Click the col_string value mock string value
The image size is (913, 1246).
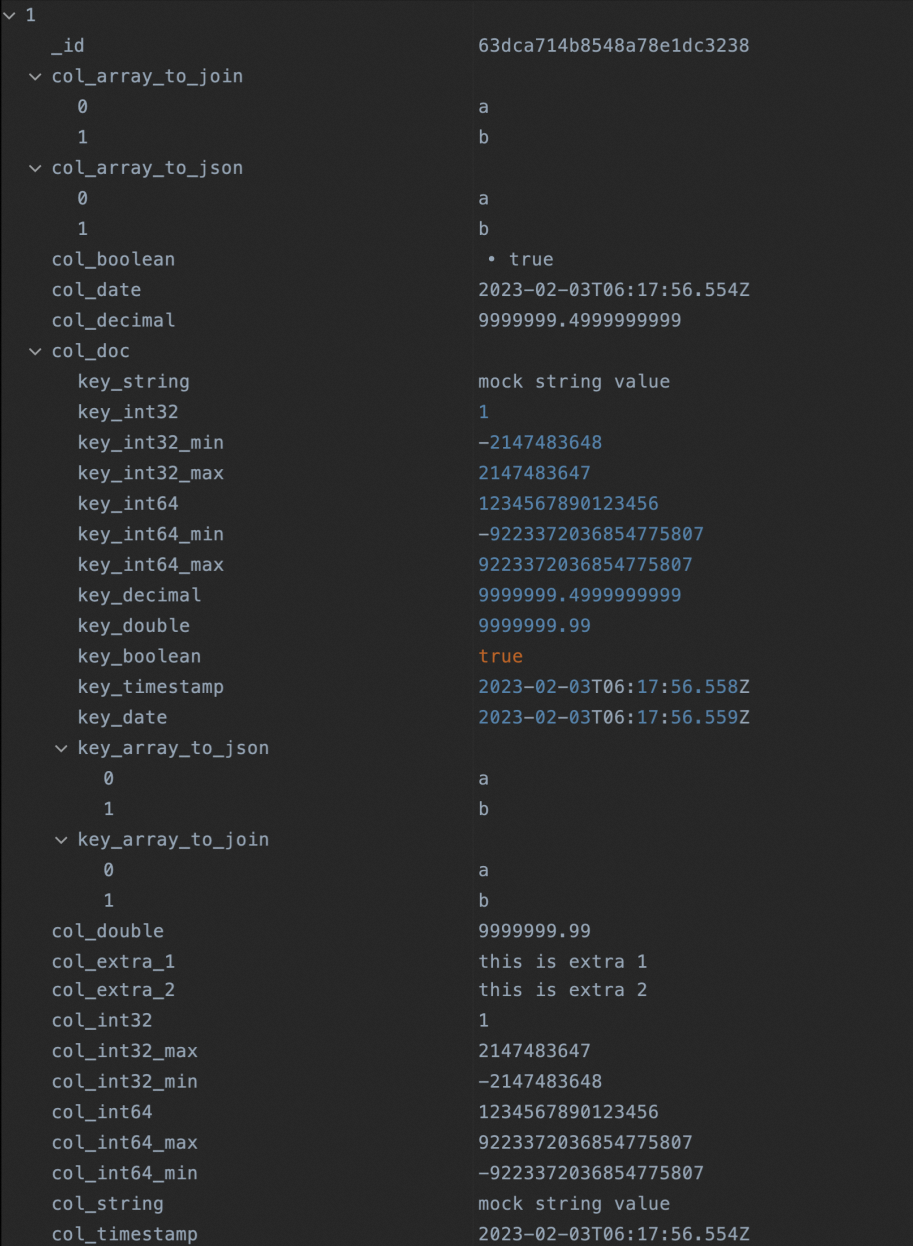575,1203
